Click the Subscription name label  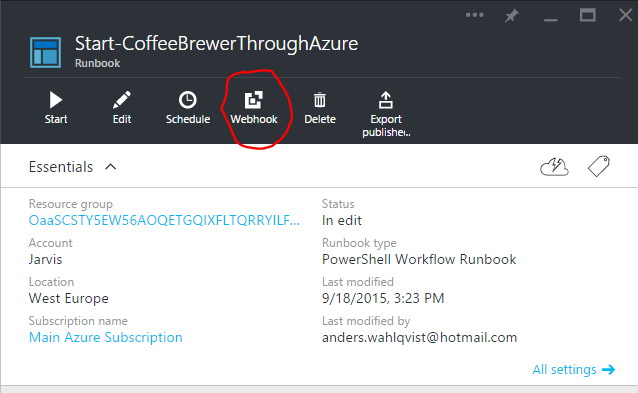point(78,321)
